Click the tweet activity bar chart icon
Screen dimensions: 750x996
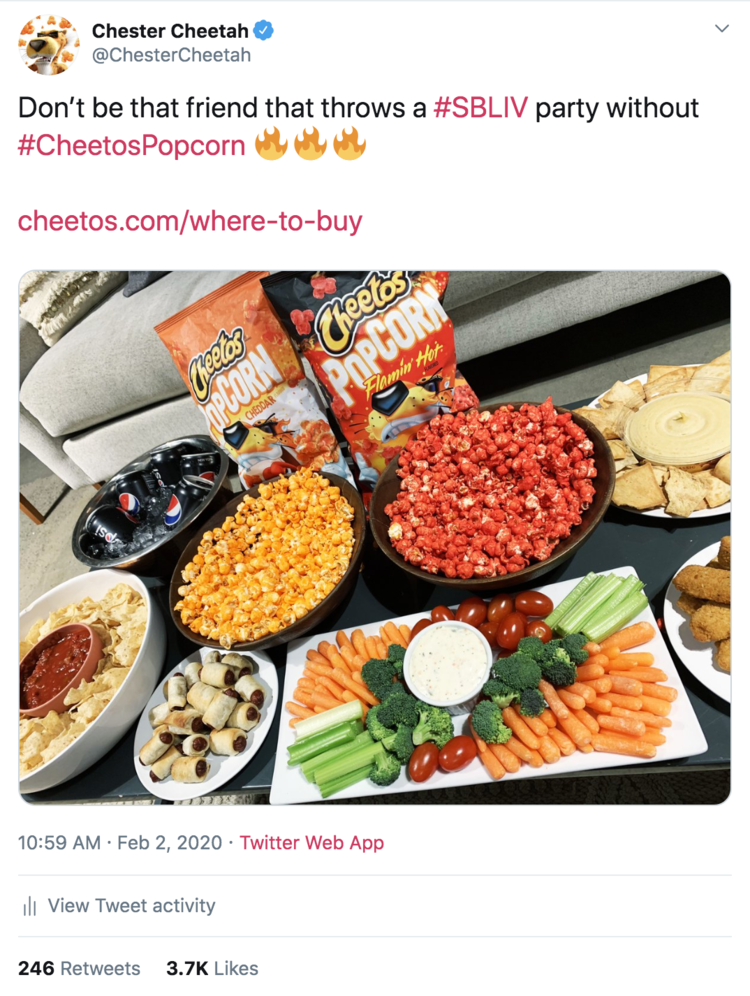[x=29, y=906]
